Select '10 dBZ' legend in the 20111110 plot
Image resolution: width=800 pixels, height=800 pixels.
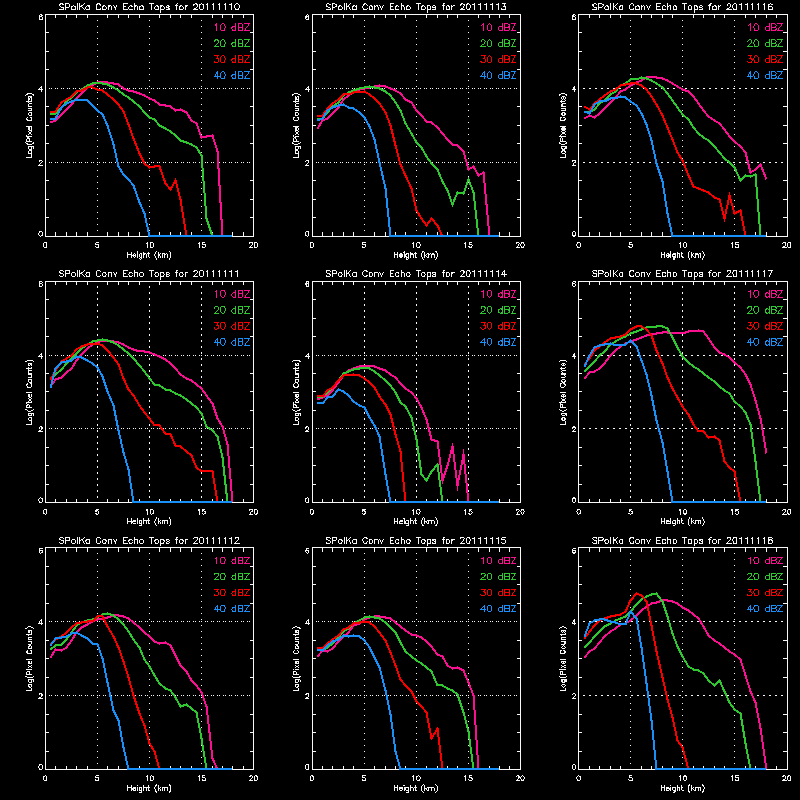tap(232, 28)
